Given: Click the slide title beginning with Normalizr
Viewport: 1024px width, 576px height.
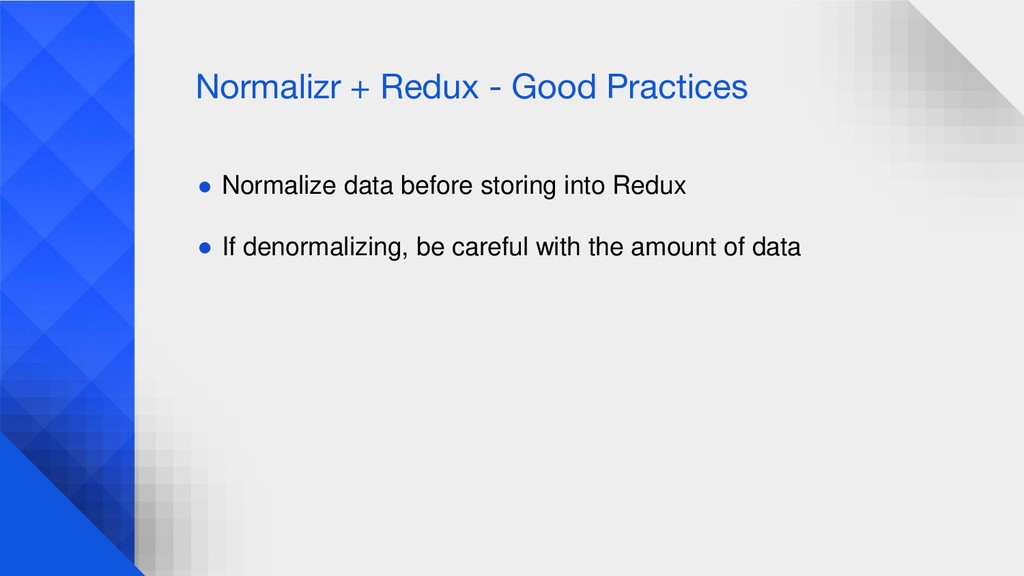Looking at the screenshot, I should point(472,87).
